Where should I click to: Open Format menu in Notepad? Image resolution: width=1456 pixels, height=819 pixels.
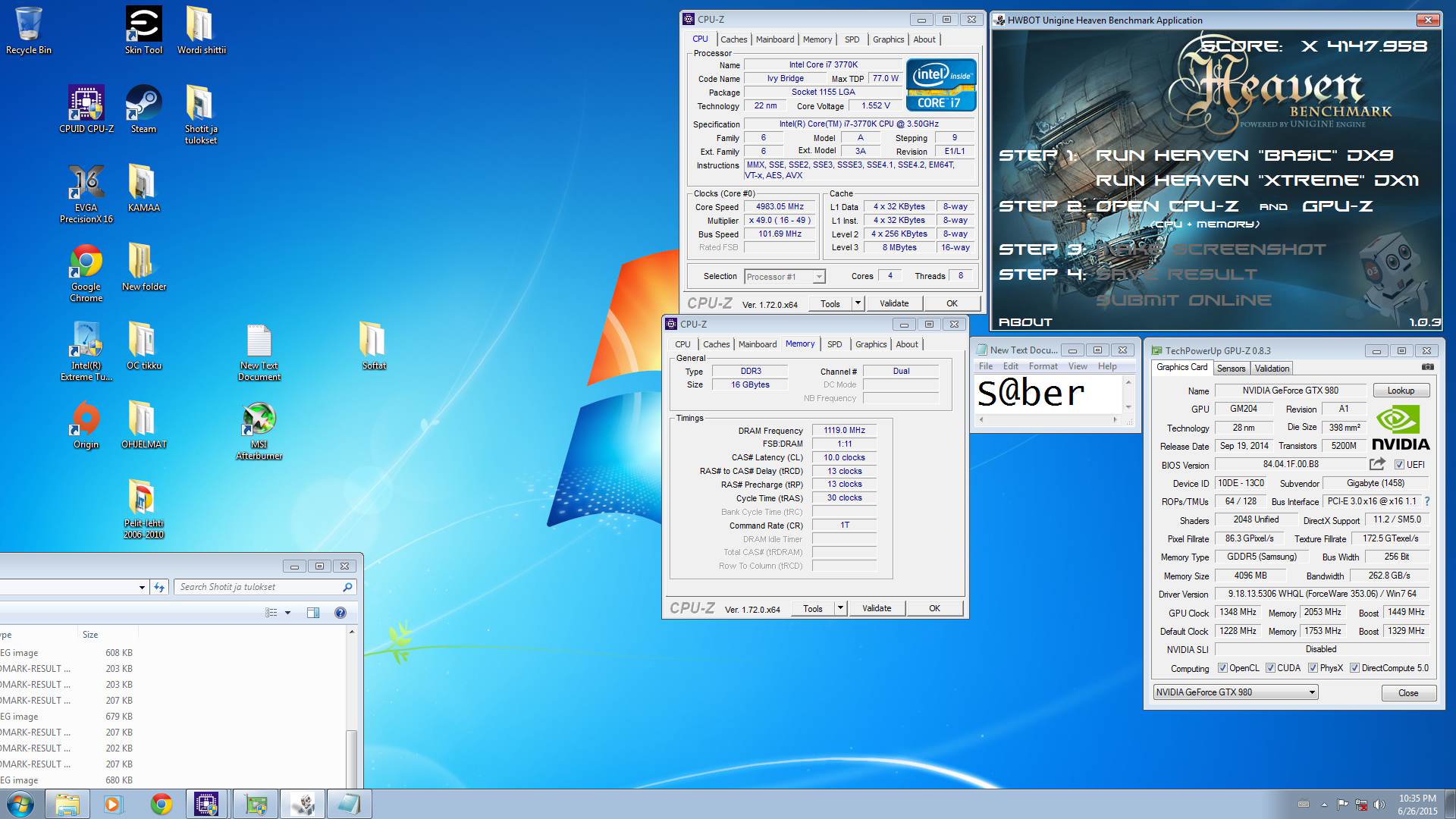(x=1043, y=366)
